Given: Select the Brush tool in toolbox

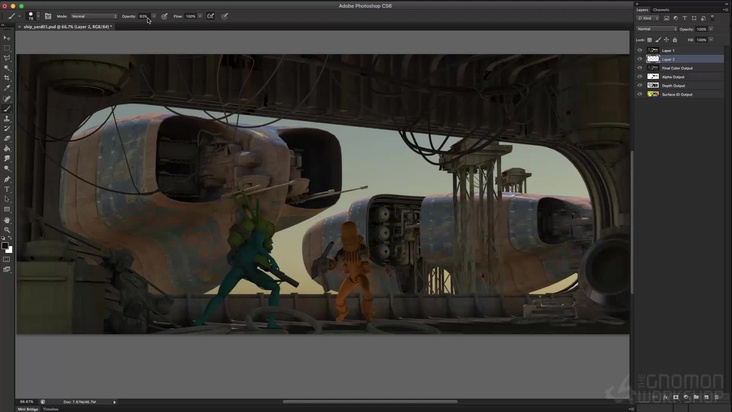Looking at the screenshot, I should [x=7, y=109].
